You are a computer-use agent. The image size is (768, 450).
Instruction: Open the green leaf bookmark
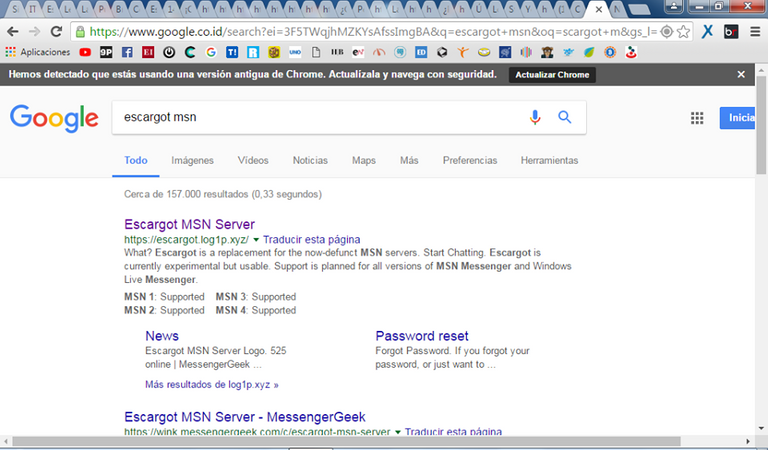pos(589,52)
